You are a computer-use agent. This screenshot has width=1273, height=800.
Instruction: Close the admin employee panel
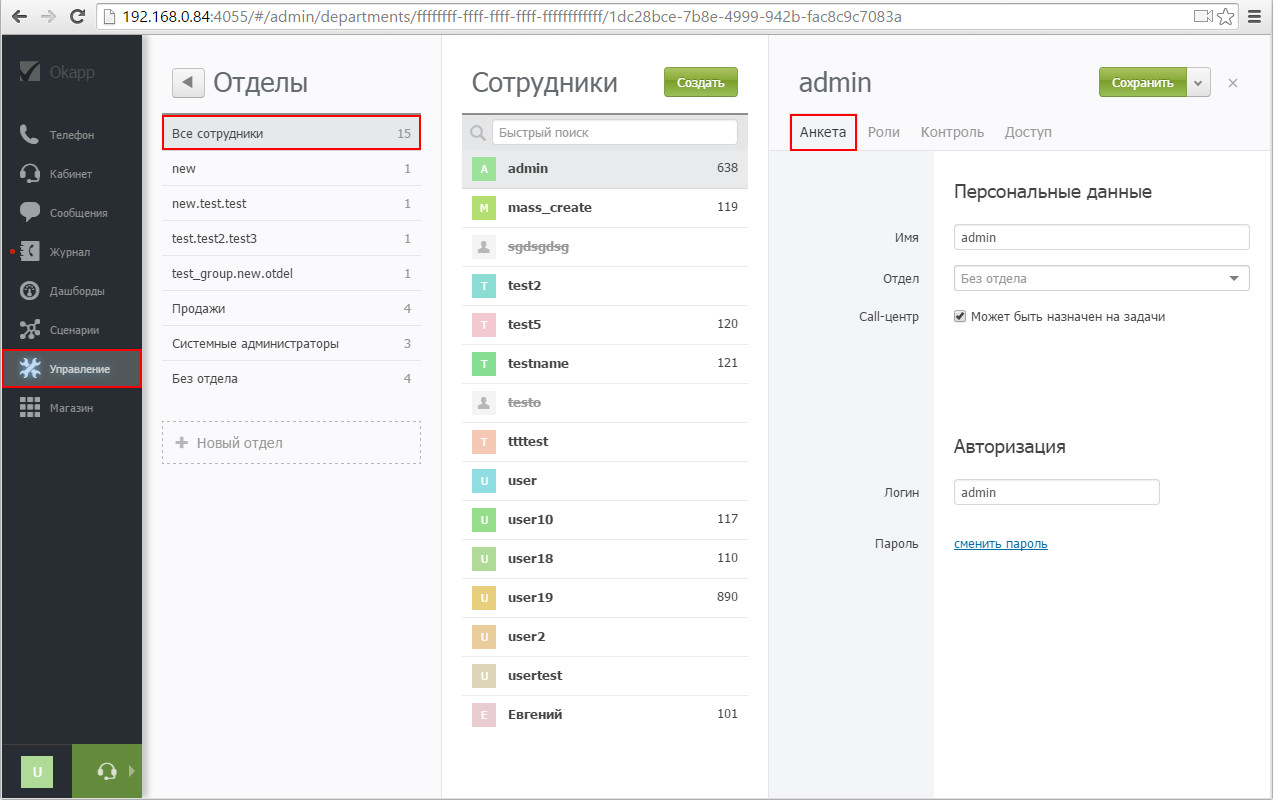tap(1233, 83)
